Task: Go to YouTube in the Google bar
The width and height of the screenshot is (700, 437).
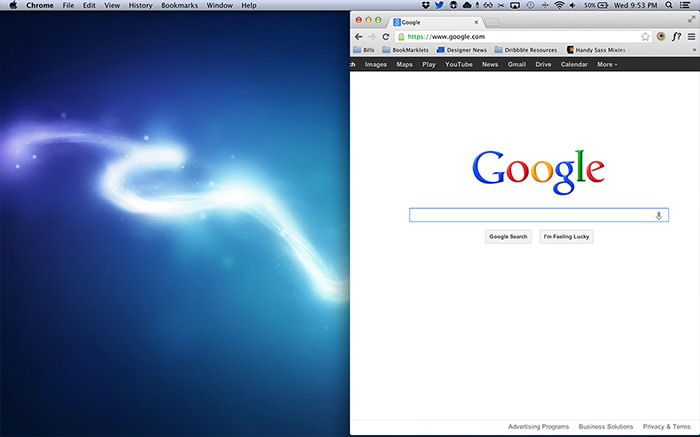Action: tap(458, 64)
